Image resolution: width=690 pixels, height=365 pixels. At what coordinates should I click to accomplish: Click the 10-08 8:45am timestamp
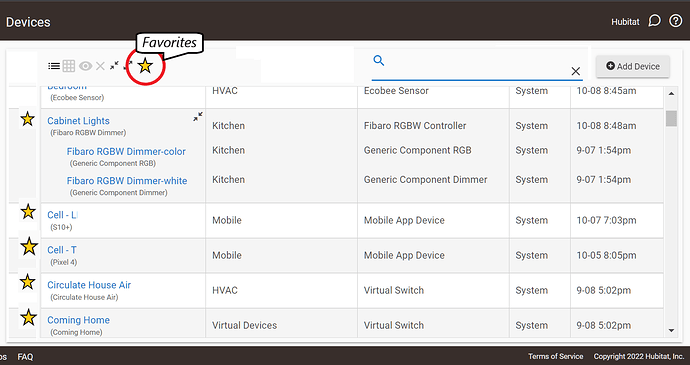[606, 91]
